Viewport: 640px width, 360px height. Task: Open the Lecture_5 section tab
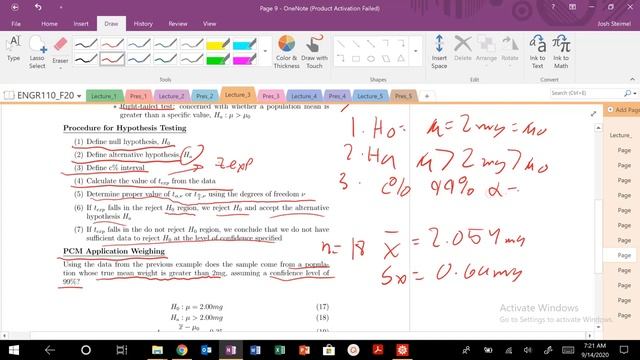[x=370, y=96]
